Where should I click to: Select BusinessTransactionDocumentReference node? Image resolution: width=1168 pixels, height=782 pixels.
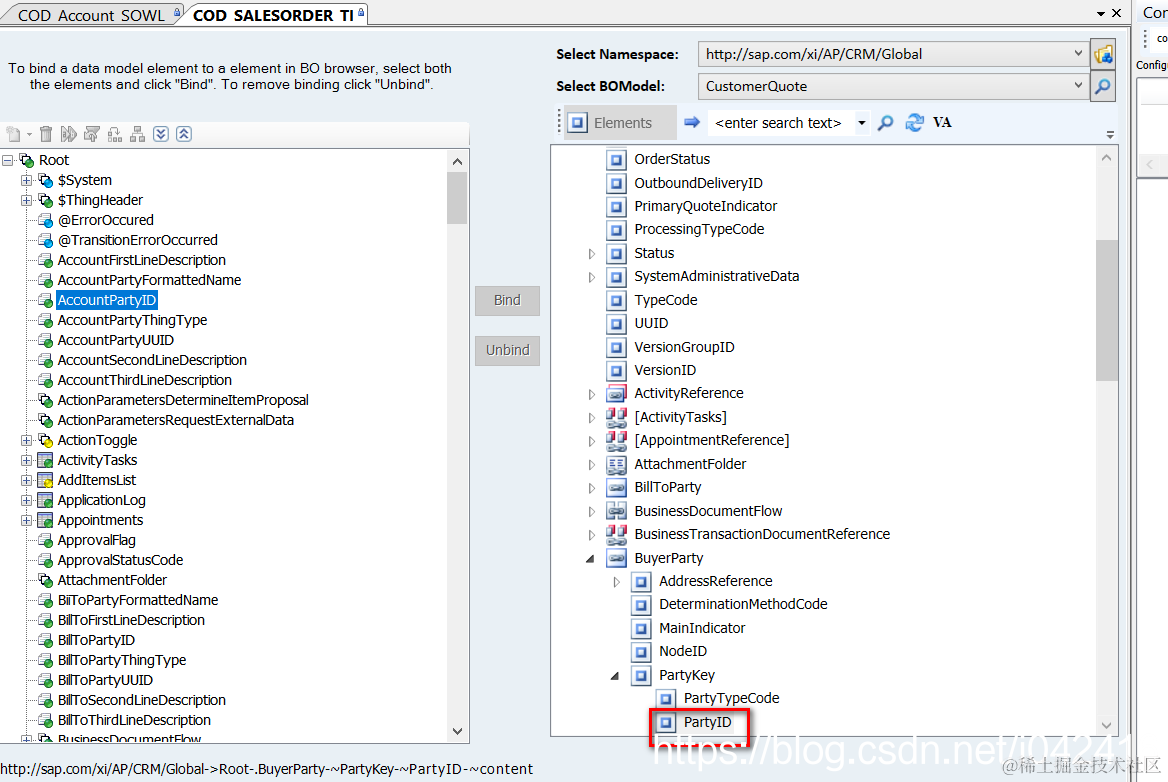point(762,534)
